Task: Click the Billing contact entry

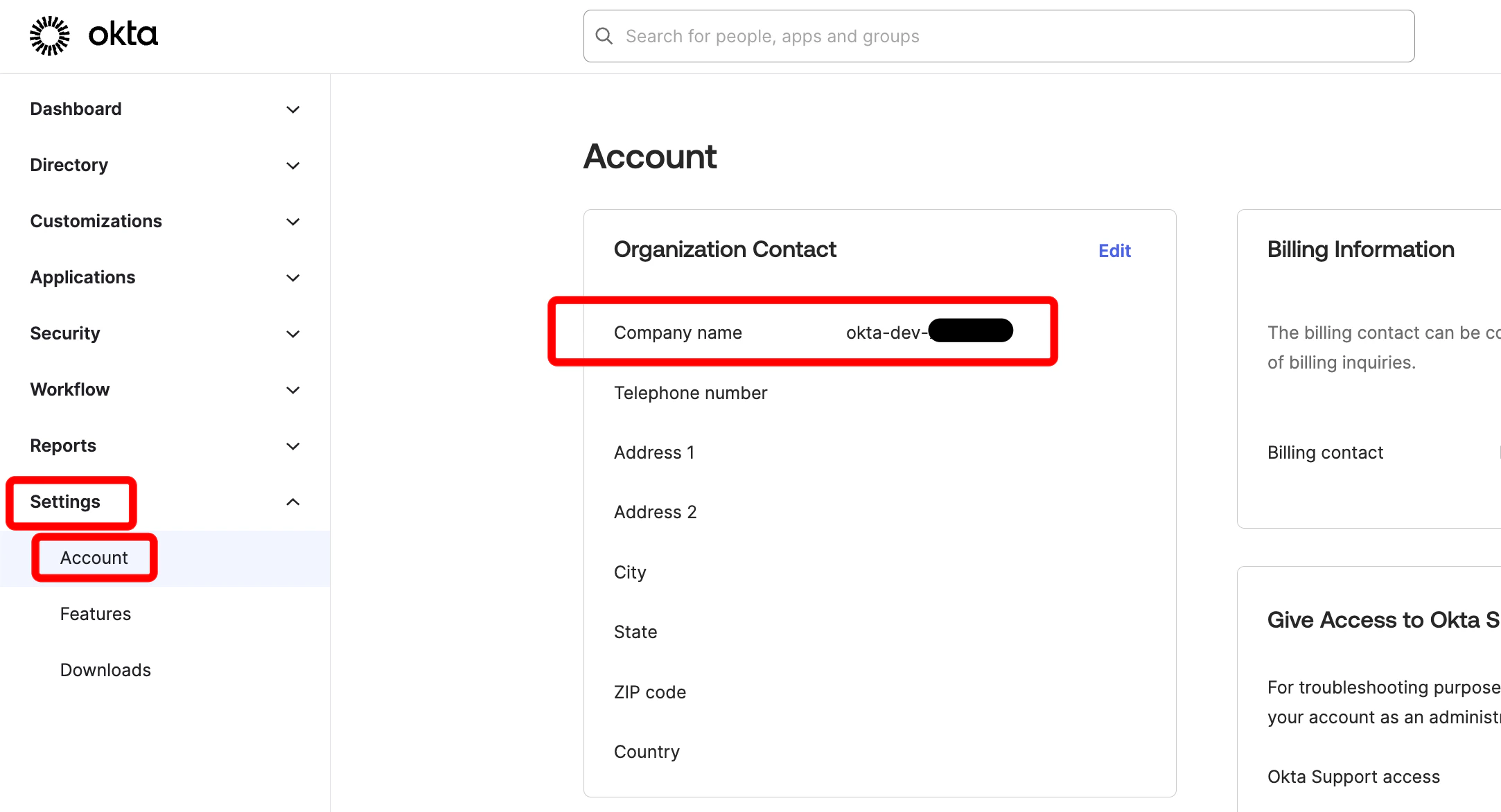Action: [x=1325, y=452]
